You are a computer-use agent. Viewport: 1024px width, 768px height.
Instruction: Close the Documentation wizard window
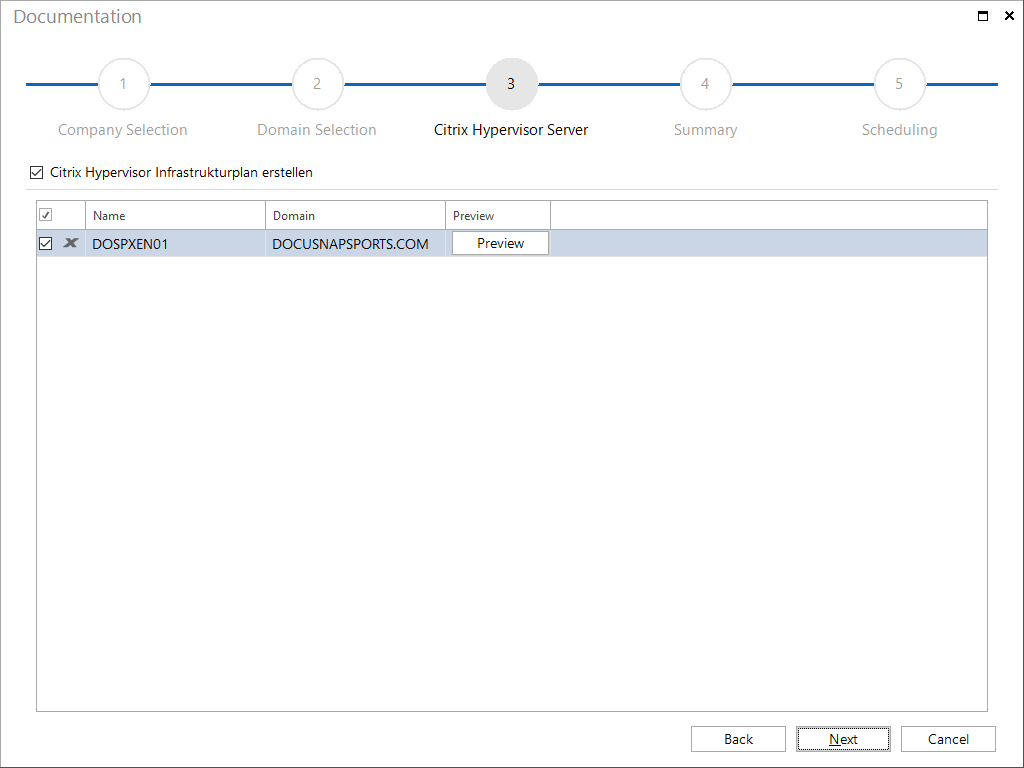click(1009, 16)
